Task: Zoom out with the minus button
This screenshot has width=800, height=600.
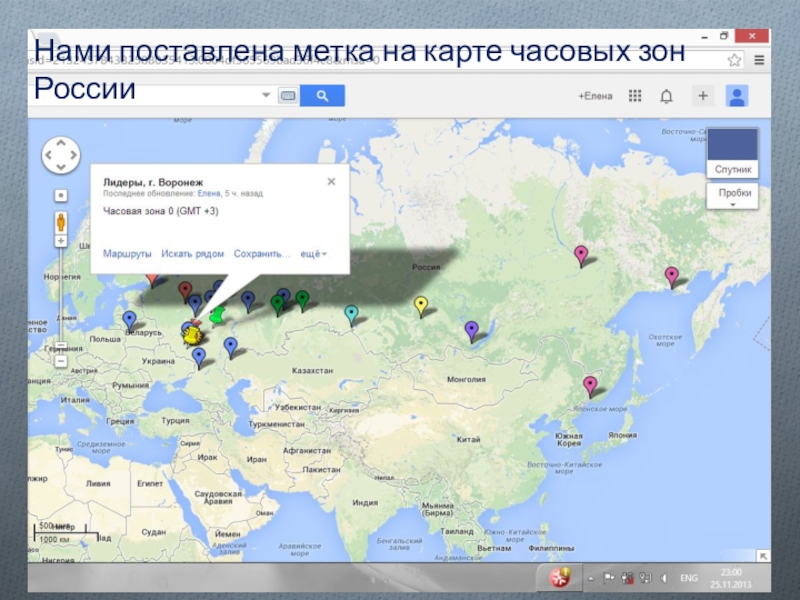Action: point(61,361)
